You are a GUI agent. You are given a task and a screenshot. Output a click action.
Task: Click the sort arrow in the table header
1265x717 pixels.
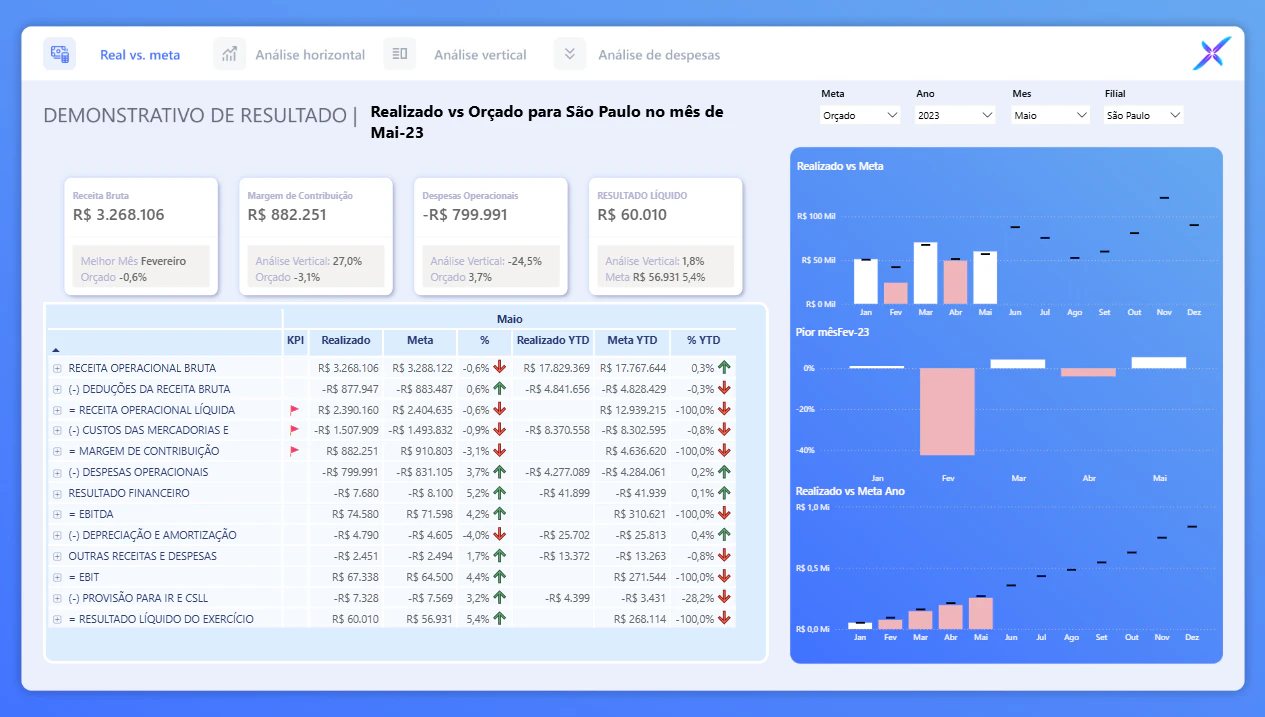coord(56,350)
